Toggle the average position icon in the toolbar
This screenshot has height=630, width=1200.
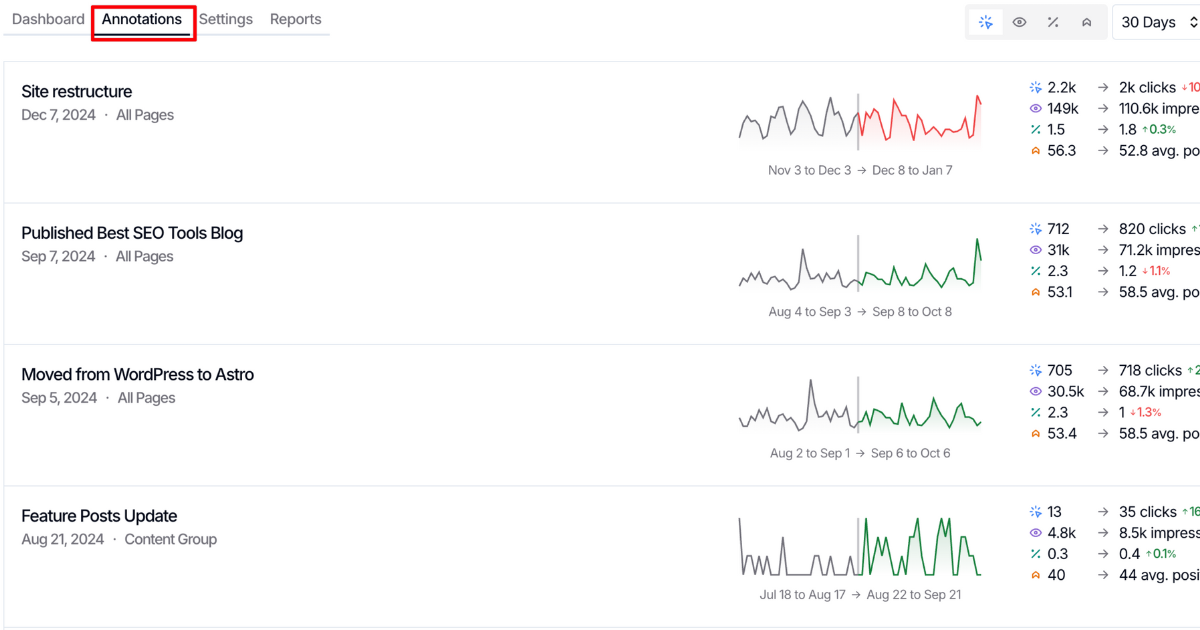(x=1086, y=21)
